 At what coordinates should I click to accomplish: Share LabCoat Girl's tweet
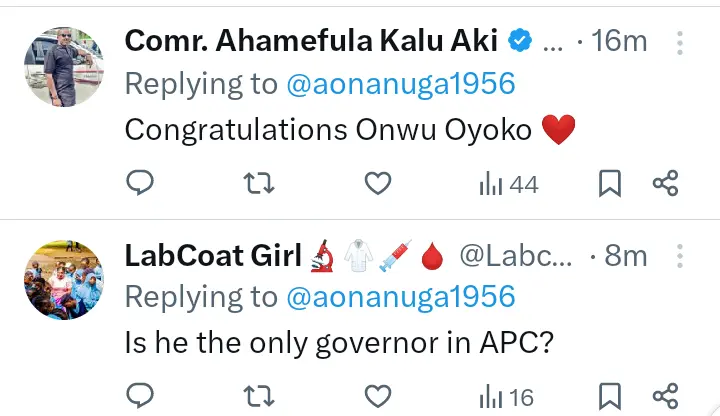coord(666,397)
